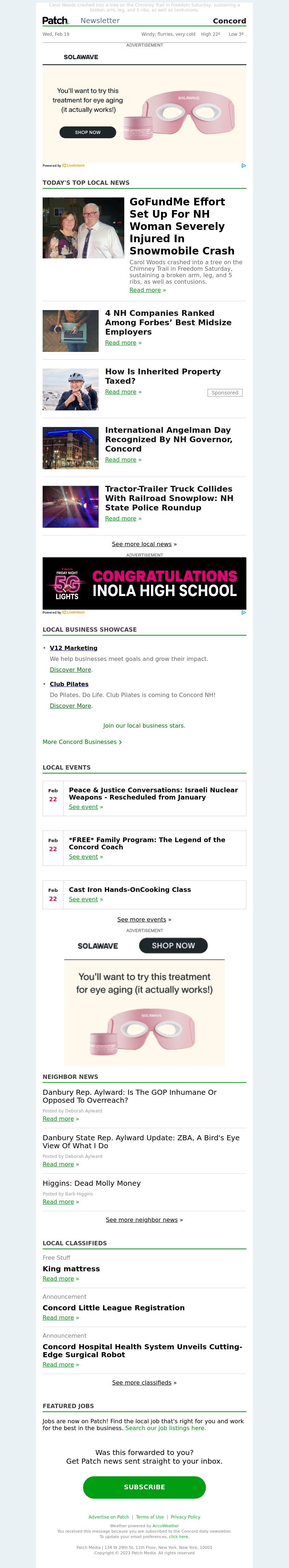Click Join our local business stars link
289x1568 pixels.
click(144, 726)
